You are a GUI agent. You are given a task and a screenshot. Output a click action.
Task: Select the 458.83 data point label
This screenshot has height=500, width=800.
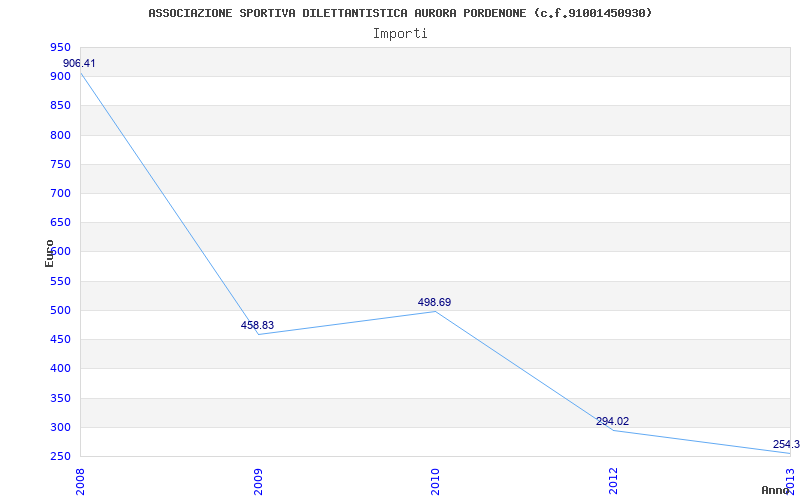pos(257,326)
